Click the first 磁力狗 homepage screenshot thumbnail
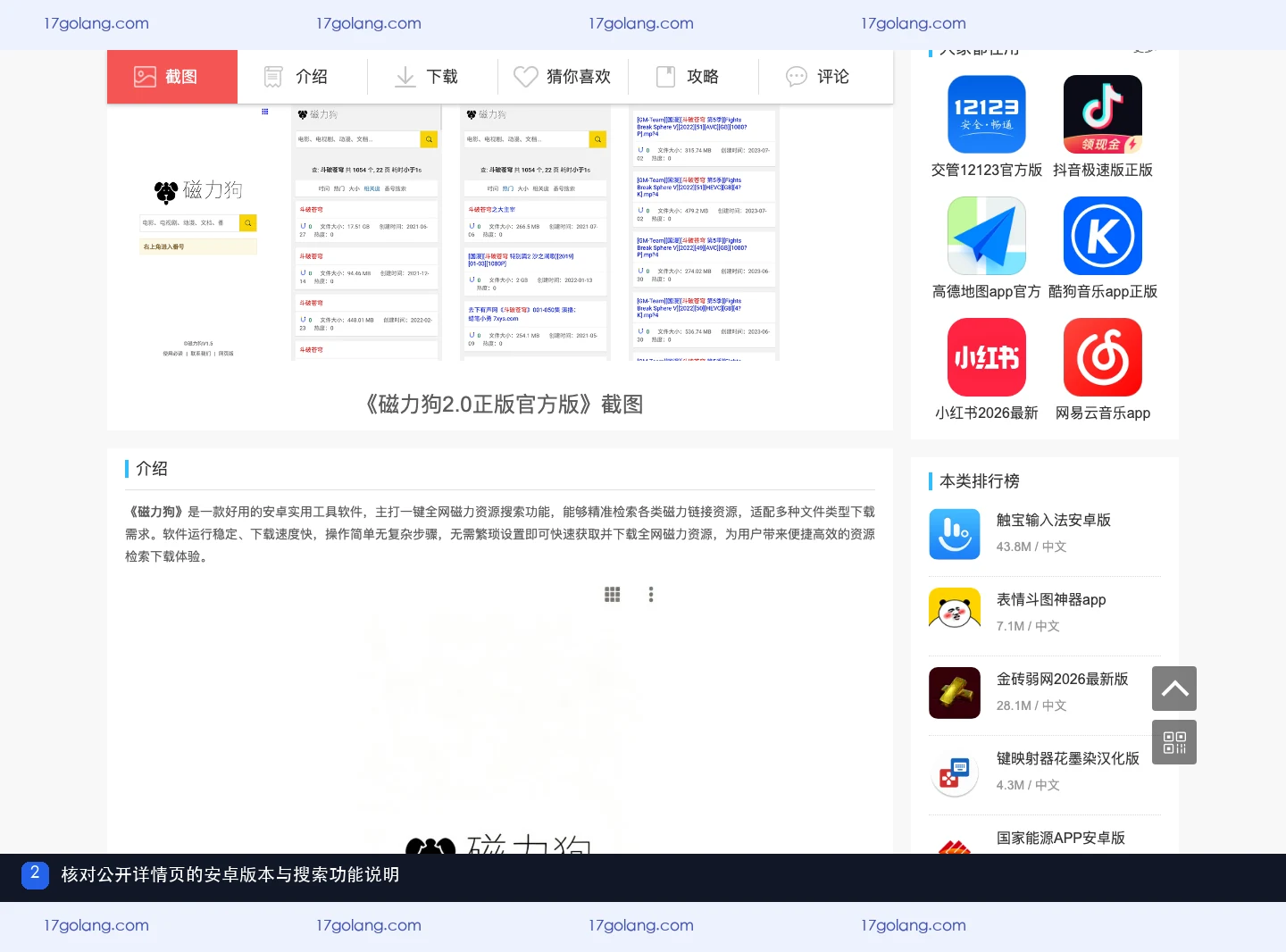The height and width of the screenshot is (952, 1286). pos(198,233)
